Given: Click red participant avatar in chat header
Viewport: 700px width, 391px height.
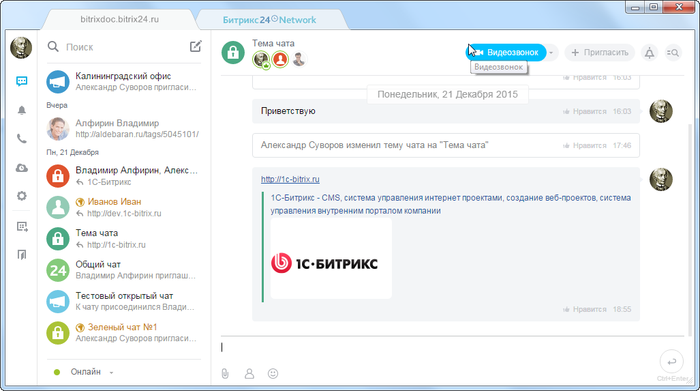Looking at the screenshot, I should [280, 59].
